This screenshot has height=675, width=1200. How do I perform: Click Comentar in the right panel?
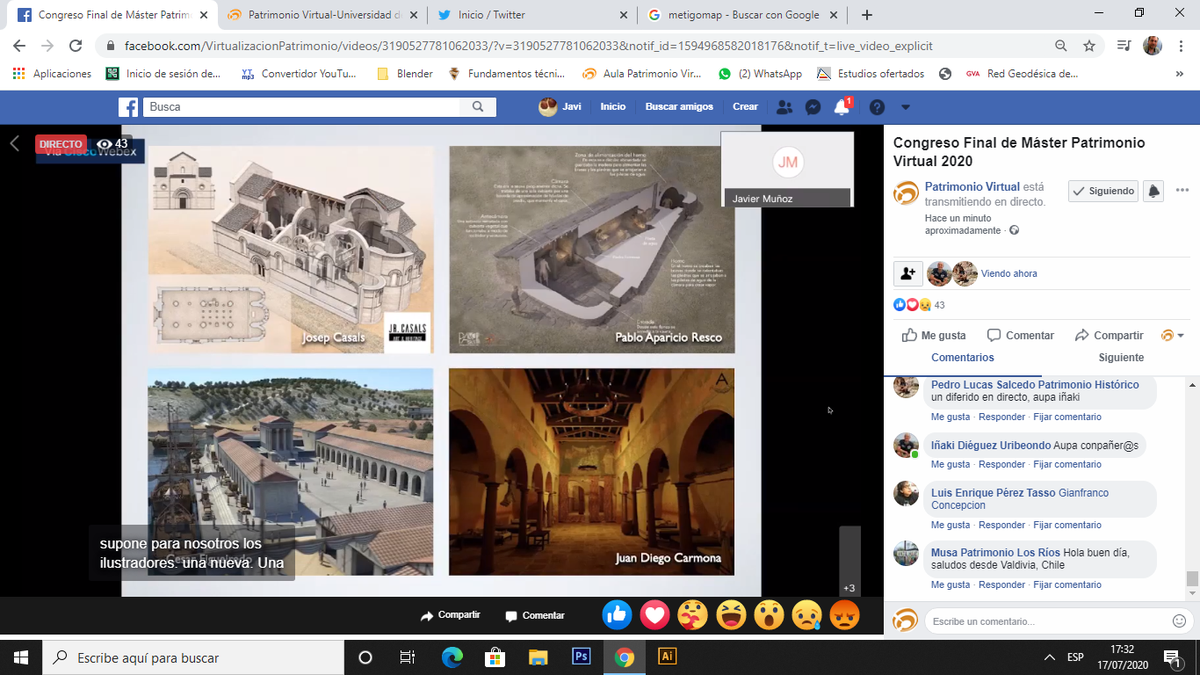pyautogui.click(x=1020, y=335)
